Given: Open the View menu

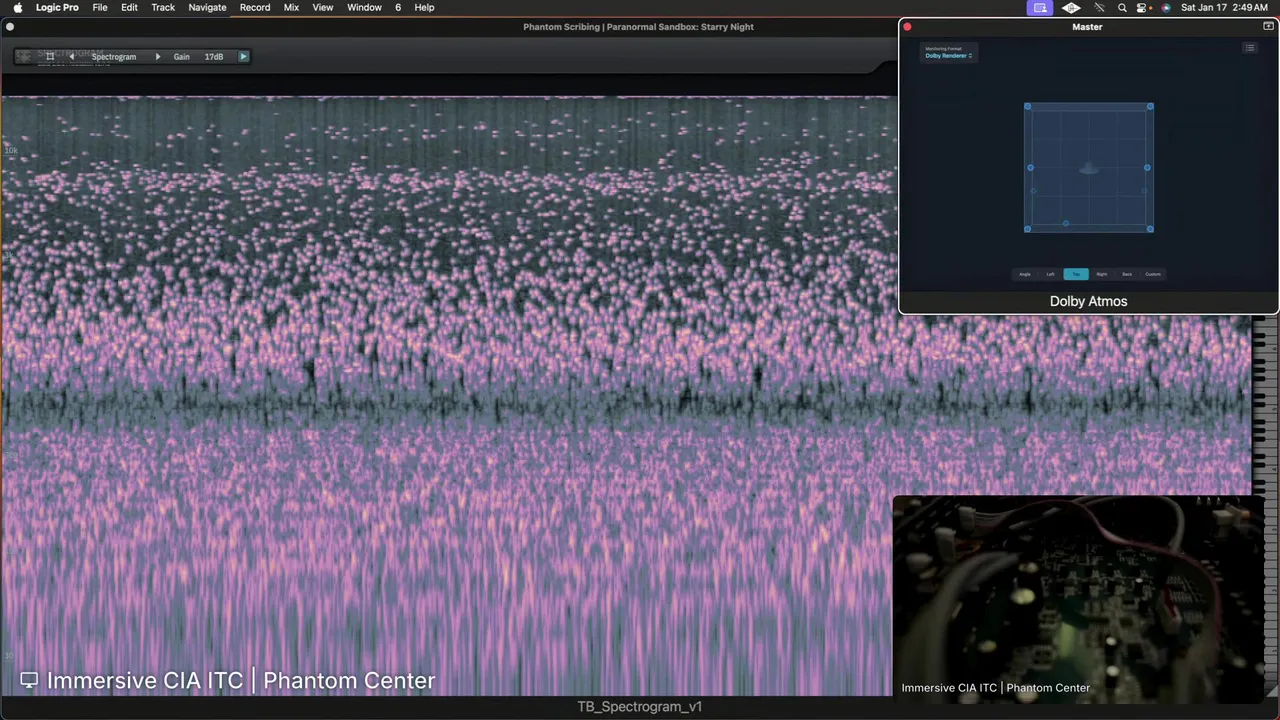Looking at the screenshot, I should pos(323,7).
